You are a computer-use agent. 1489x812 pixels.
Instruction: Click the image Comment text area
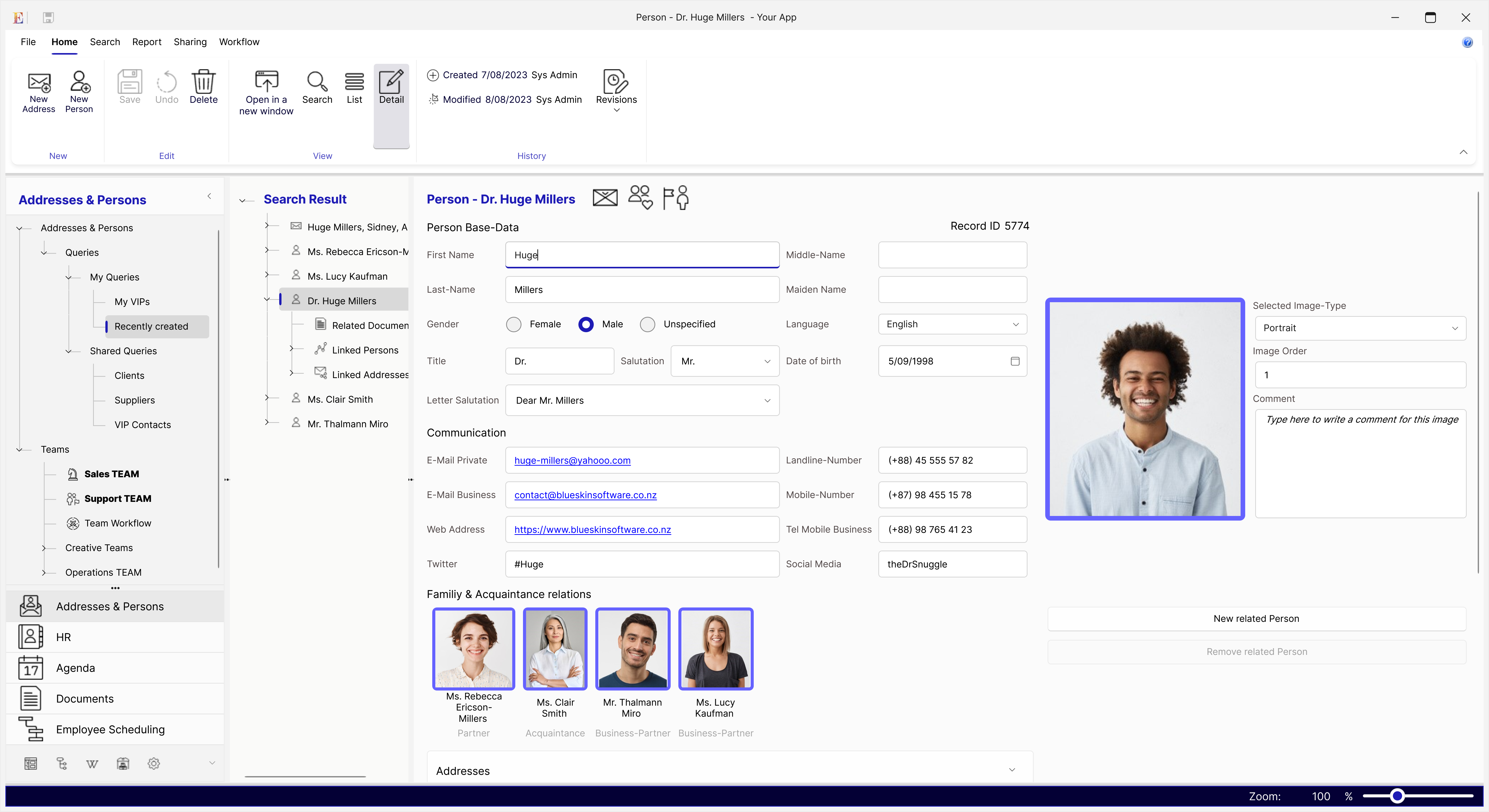click(x=1361, y=463)
